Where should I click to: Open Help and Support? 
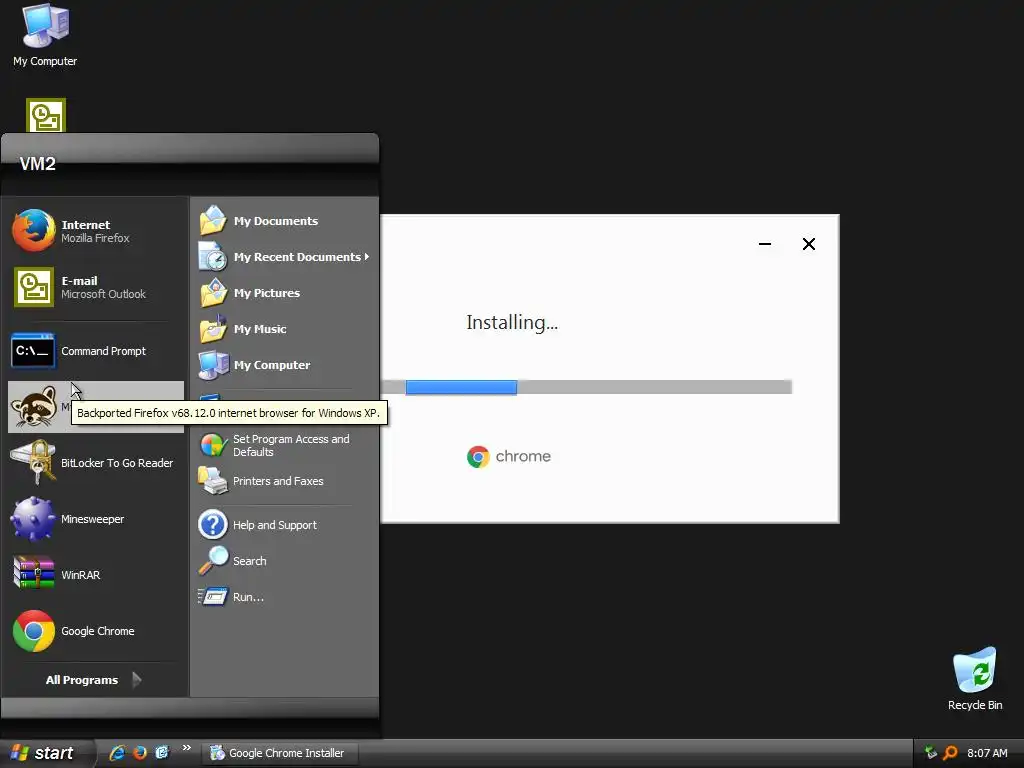(x=284, y=525)
